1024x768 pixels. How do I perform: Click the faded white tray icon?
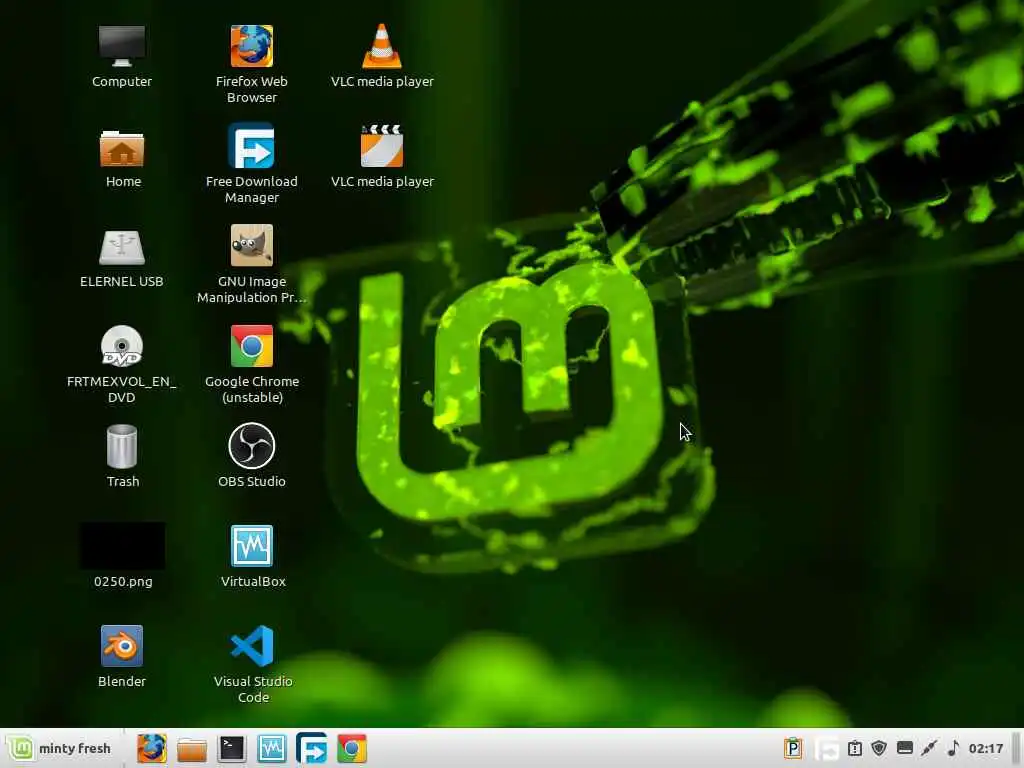[827, 748]
